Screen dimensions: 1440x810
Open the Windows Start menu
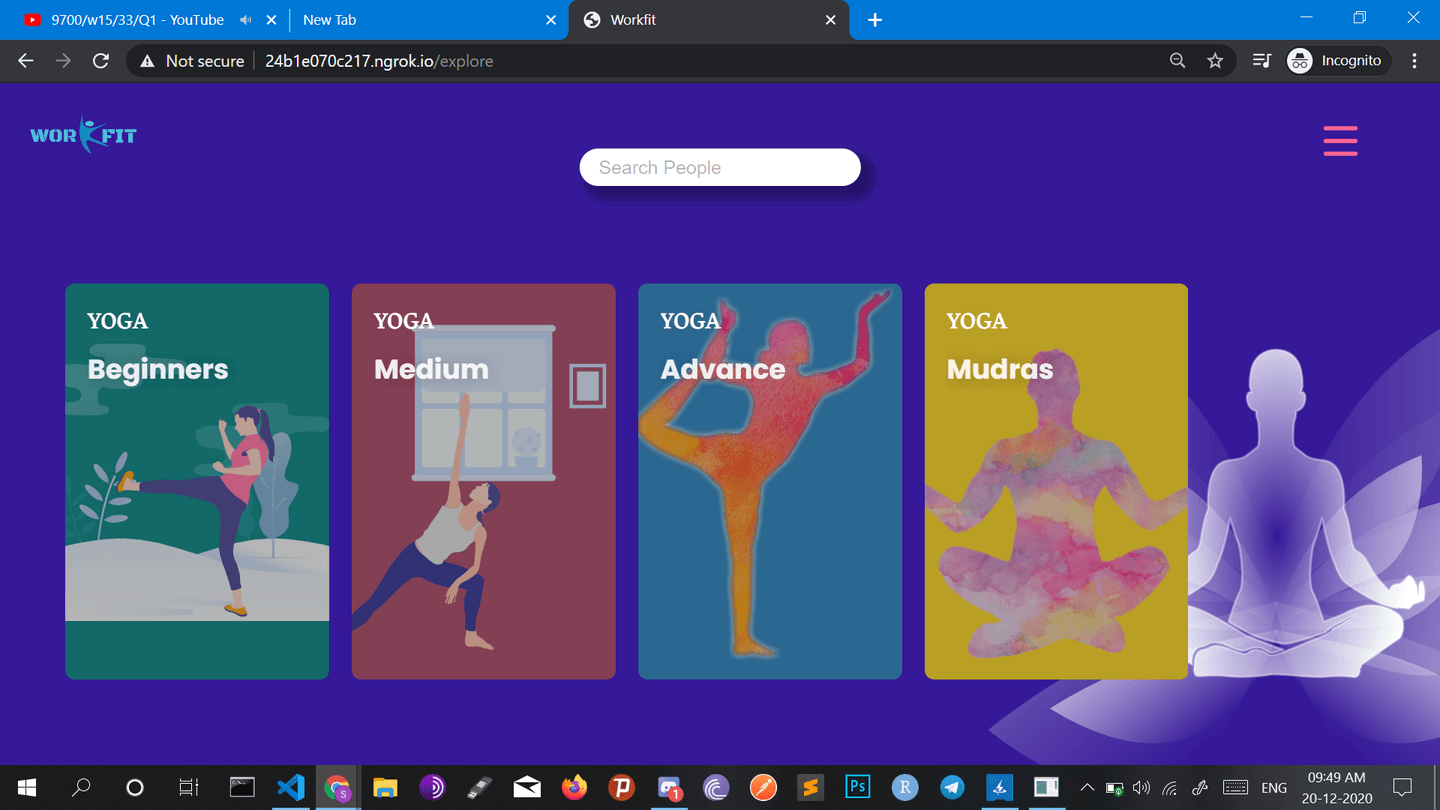click(27, 787)
